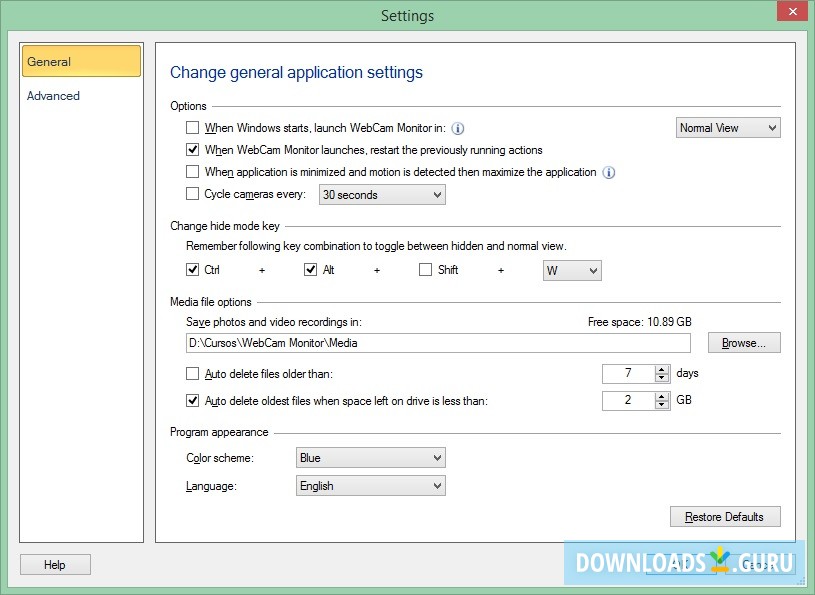This screenshot has height=595, width=815.
Task: Switch to the Advanced tab
Action: (53, 95)
